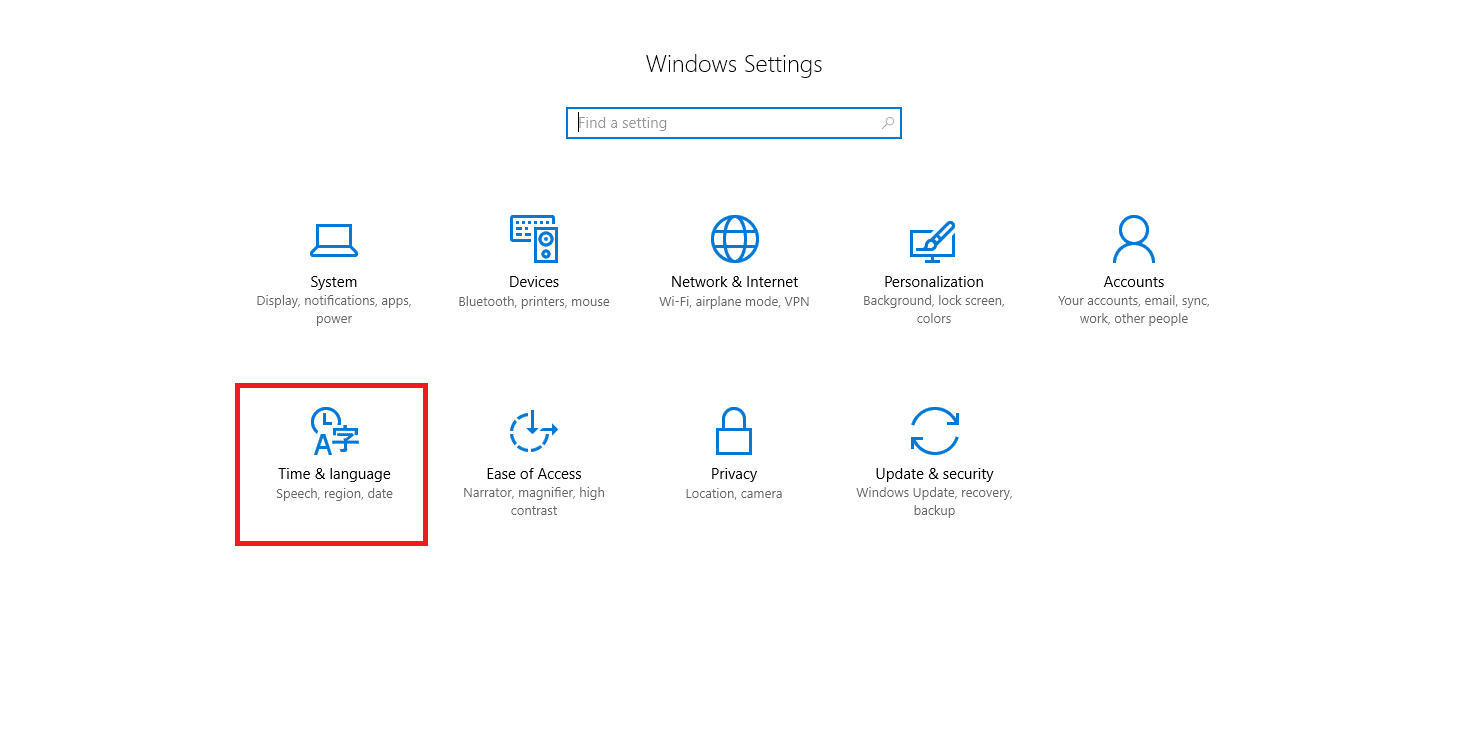Image resolution: width=1473 pixels, height=752 pixels.
Task: Focus the Find a setting search box
Action: (734, 123)
